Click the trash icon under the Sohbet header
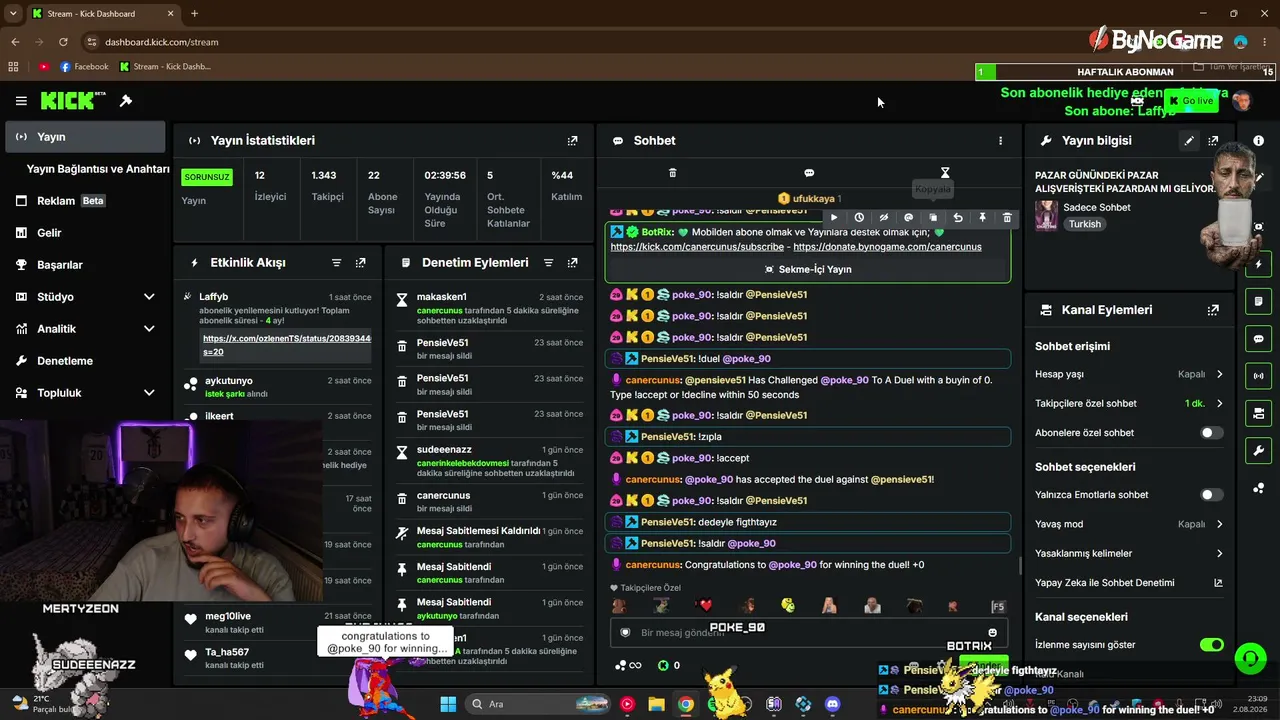This screenshot has height=720, width=1280. tap(672, 173)
